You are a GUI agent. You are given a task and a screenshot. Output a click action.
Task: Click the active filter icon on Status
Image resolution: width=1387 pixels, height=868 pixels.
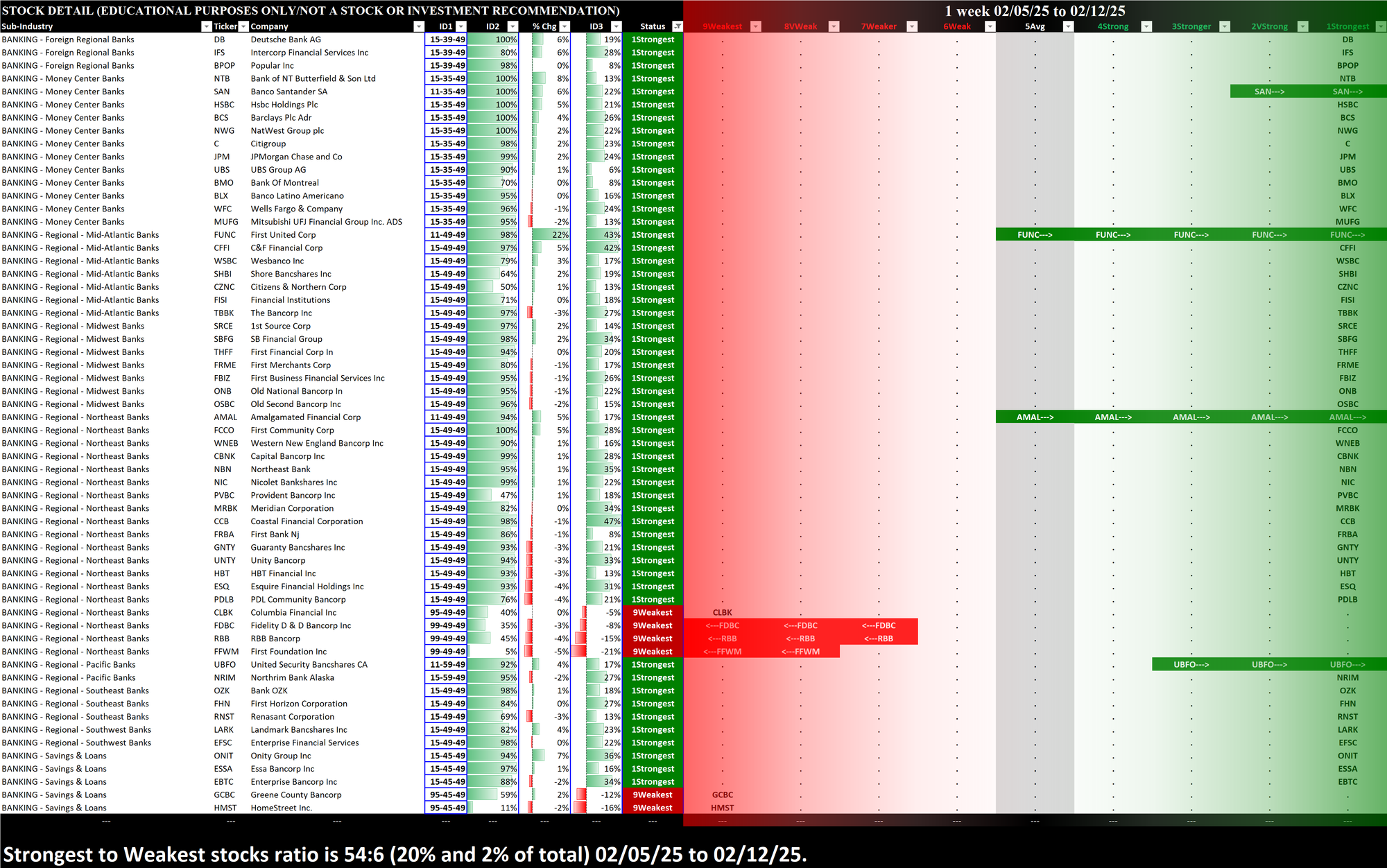[x=678, y=26]
